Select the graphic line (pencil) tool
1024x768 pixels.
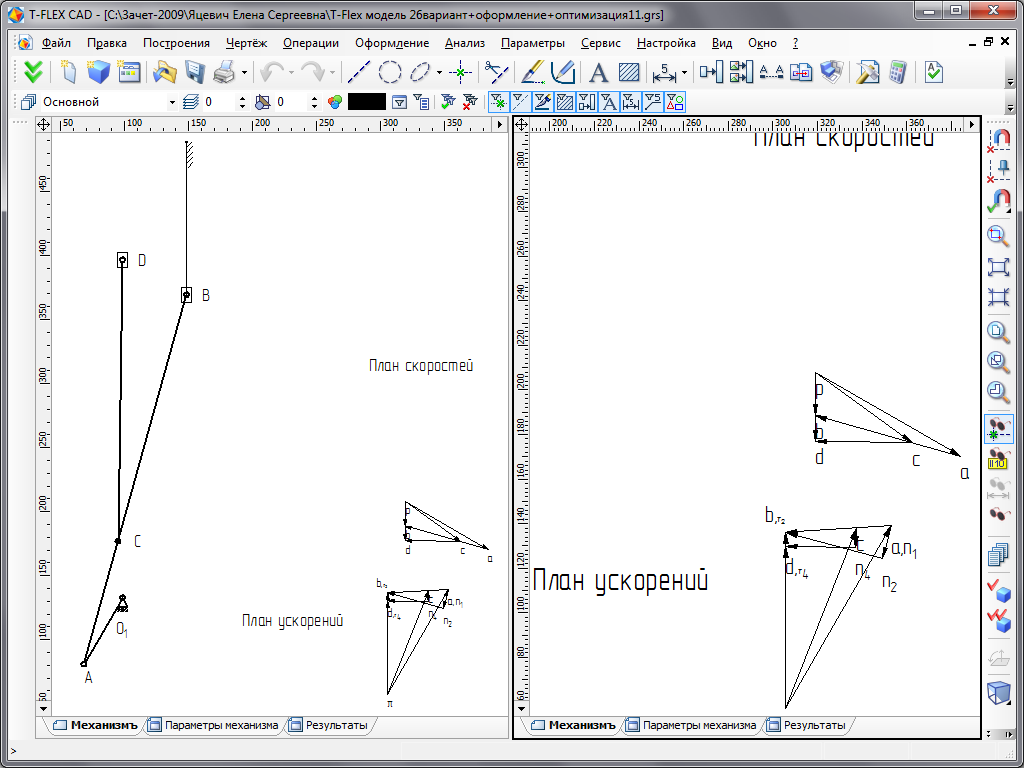533,72
